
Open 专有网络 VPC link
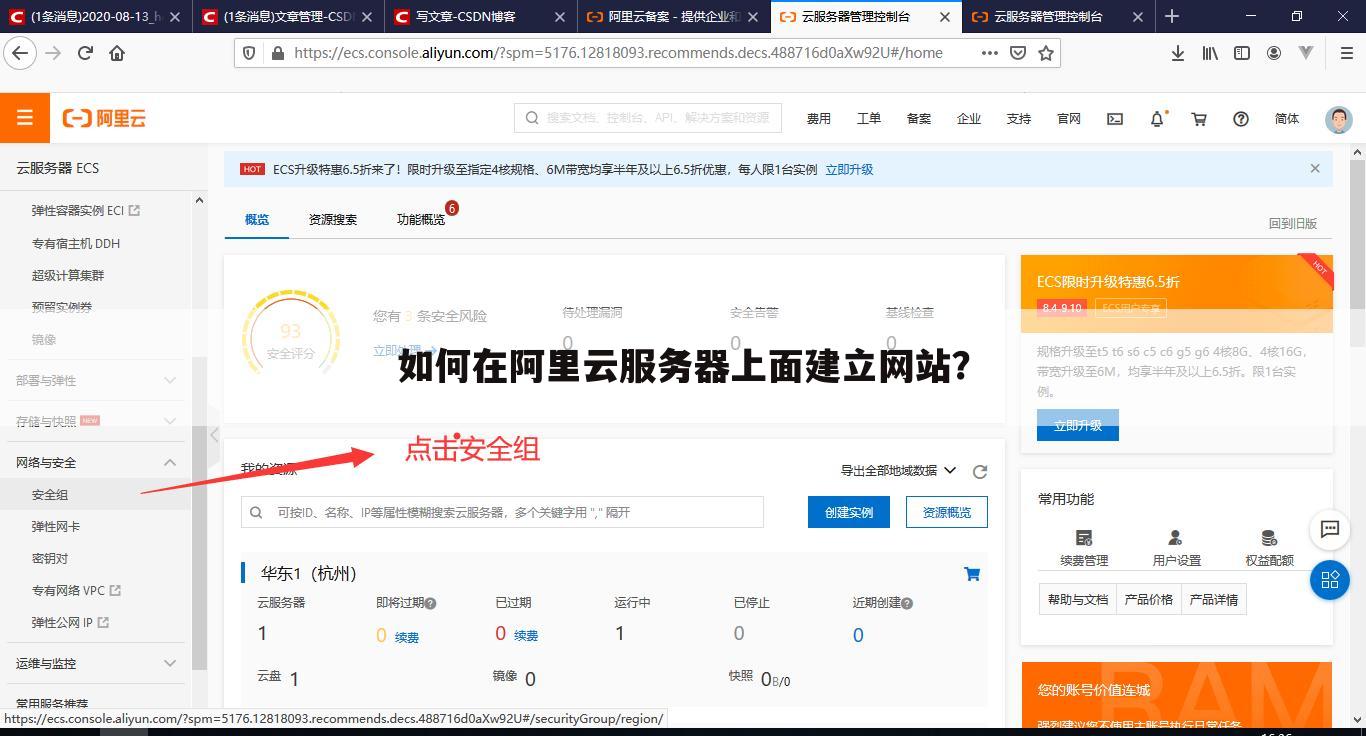tap(76, 590)
